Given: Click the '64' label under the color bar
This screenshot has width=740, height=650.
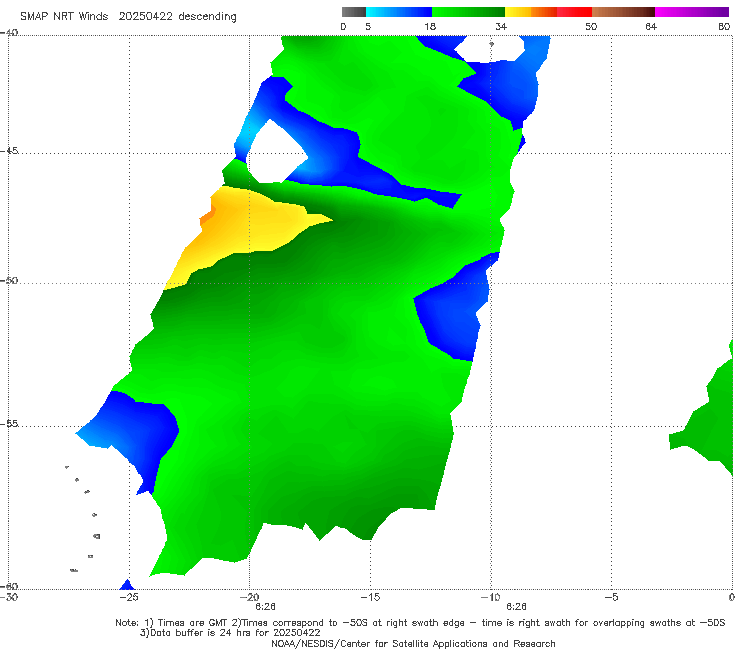Looking at the screenshot, I should click(x=651, y=26).
